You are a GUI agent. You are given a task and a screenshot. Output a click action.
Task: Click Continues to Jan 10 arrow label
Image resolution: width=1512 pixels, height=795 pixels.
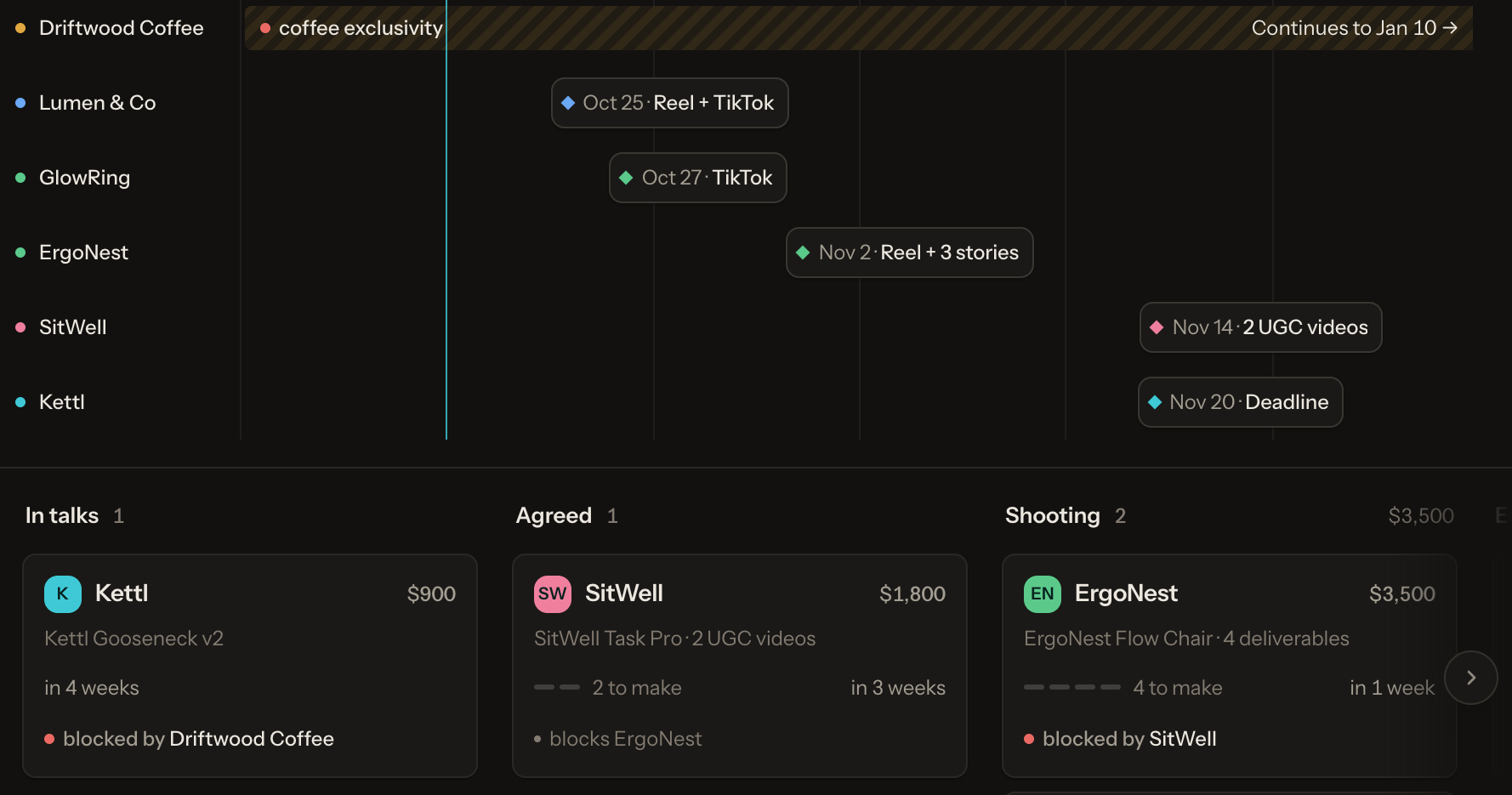click(1355, 28)
